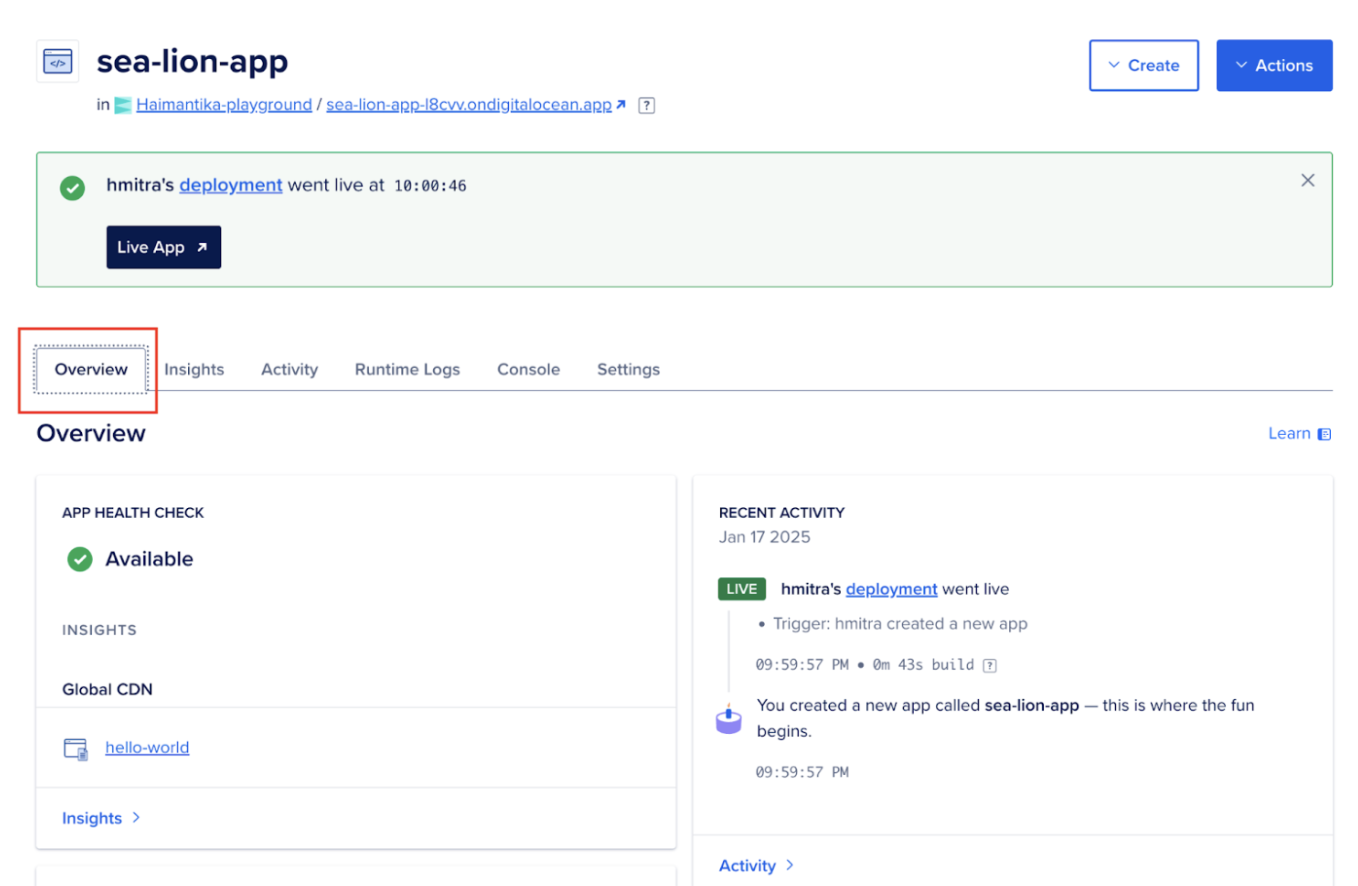The height and width of the screenshot is (886, 1358).
Task: Click the green Available status checkmark icon
Action: [x=80, y=559]
